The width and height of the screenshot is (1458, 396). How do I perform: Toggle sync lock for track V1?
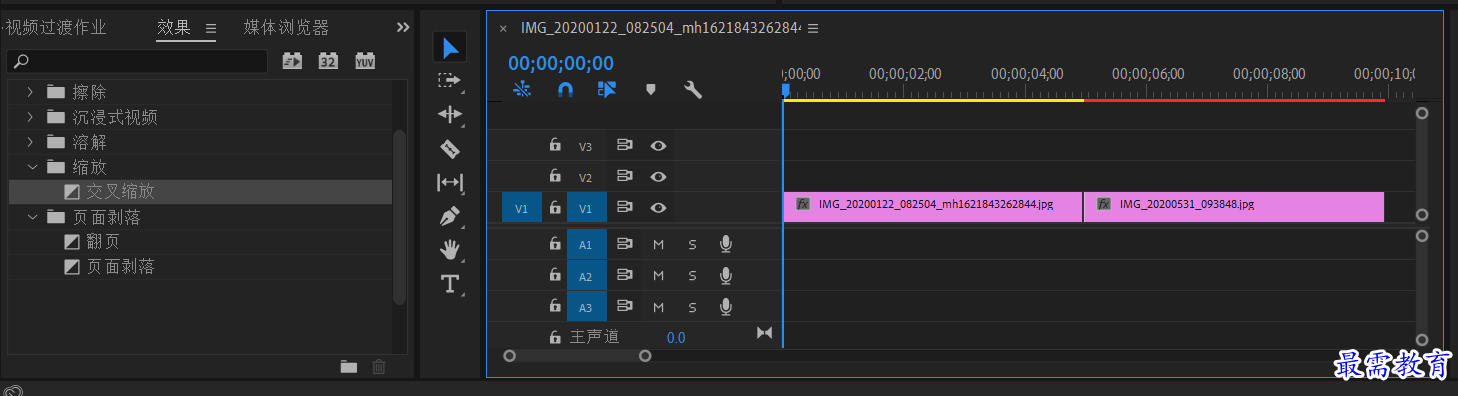(x=625, y=208)
